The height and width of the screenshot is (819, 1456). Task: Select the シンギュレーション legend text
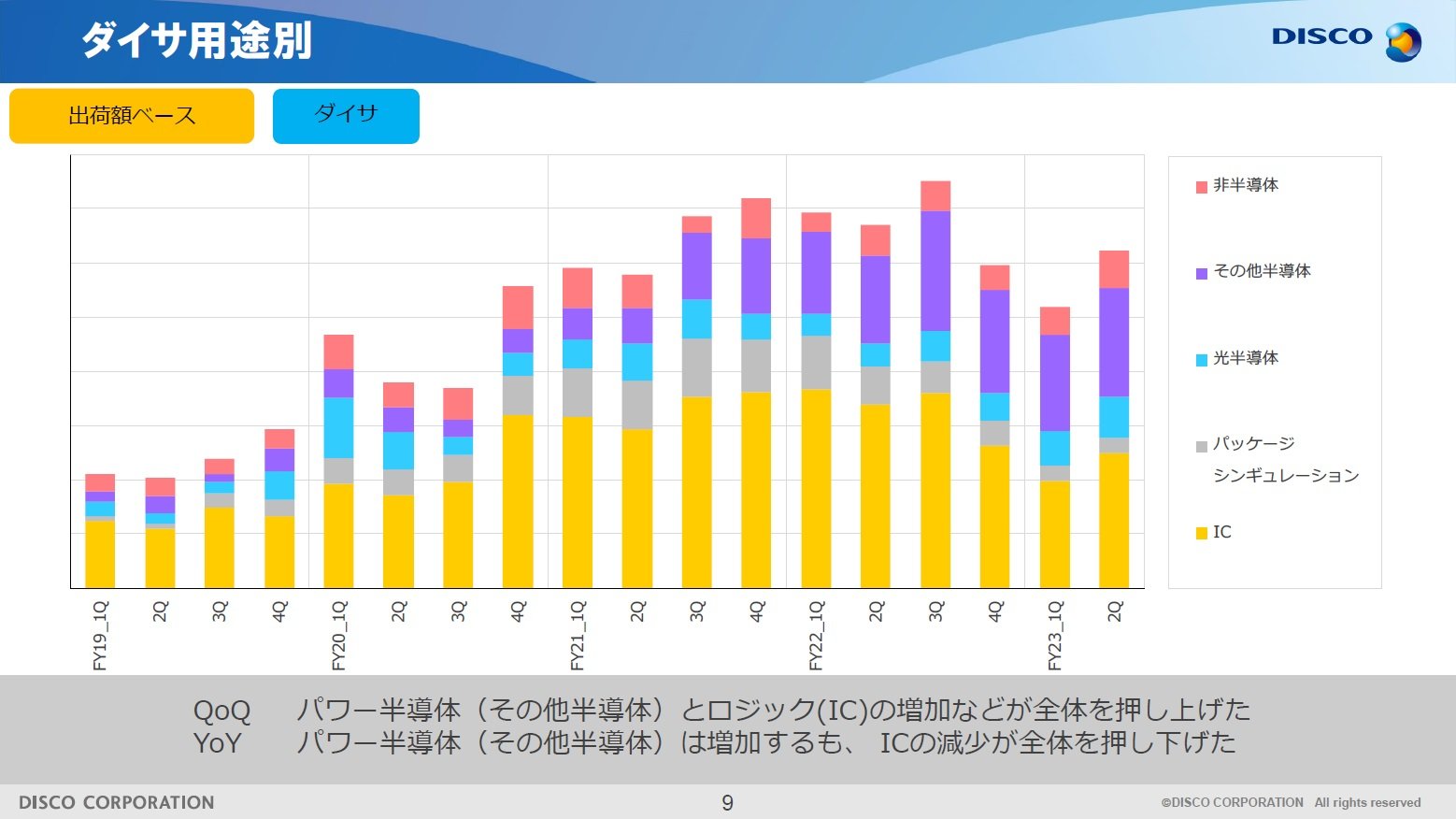tap(1286, 475)
